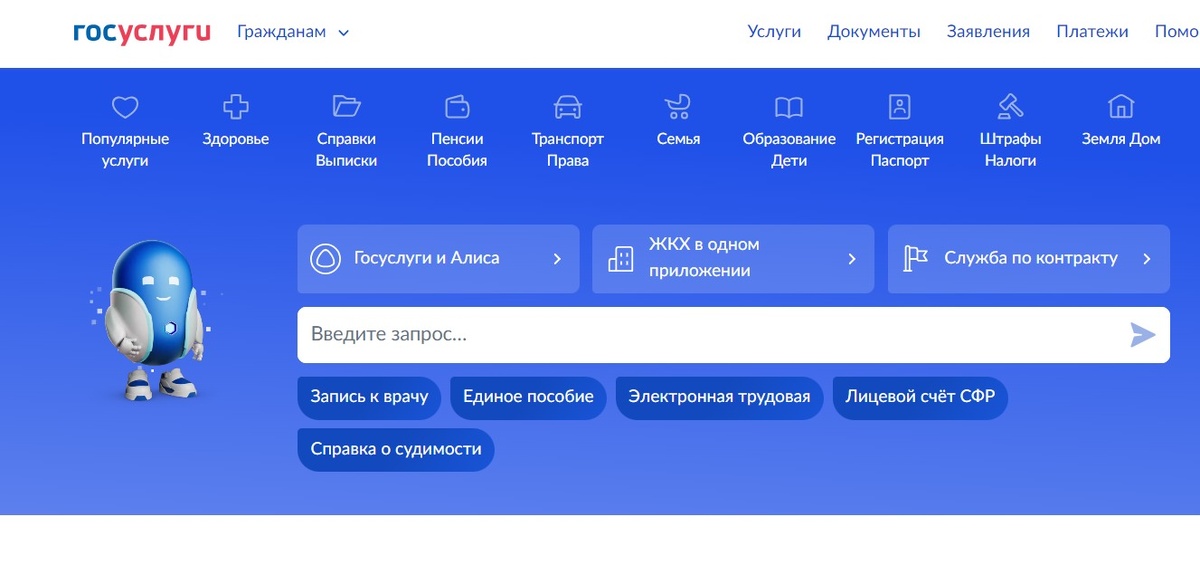Open the Образование Дети book icon
Screen dimensions: 1200x584
tap(789, 107)
